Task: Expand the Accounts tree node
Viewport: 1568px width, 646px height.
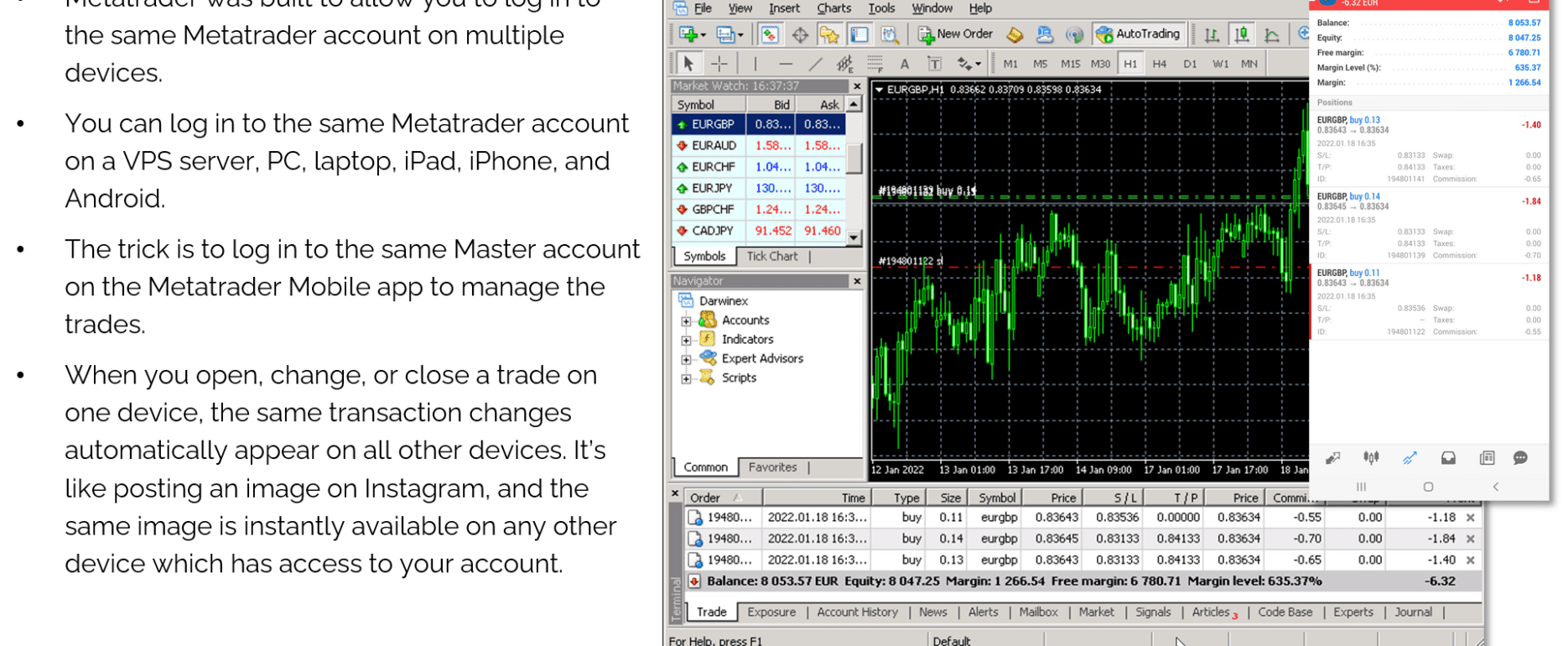Action: [686, 320]
